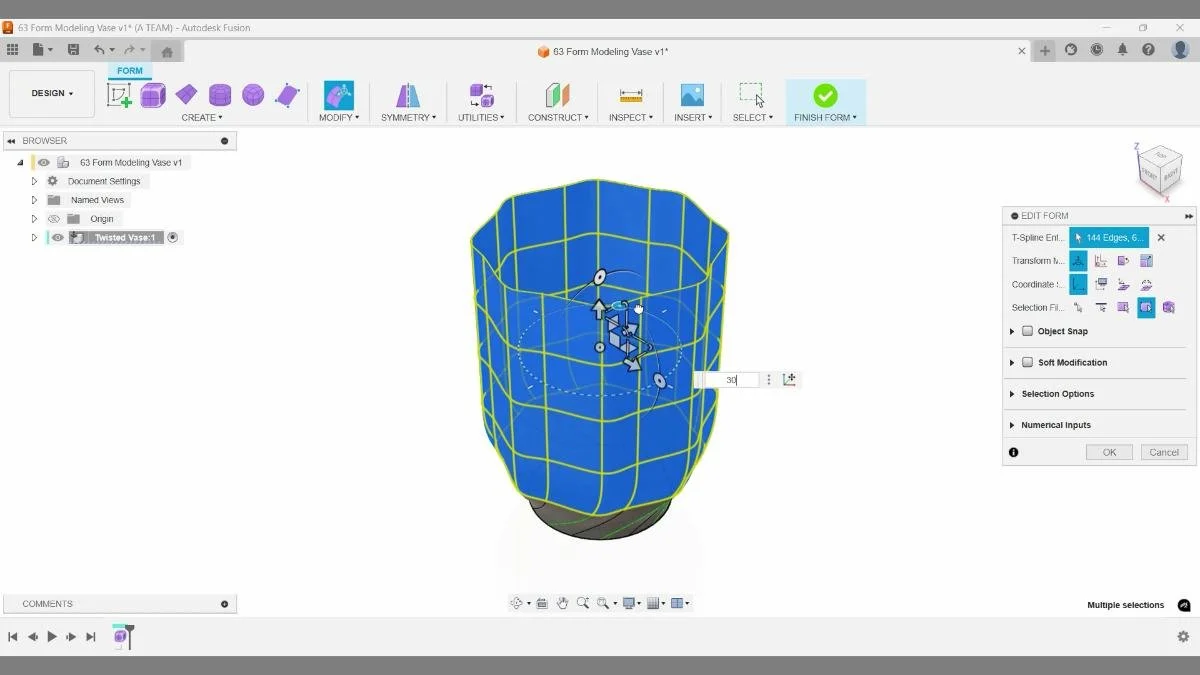Click the Mirror symmetry tool icon
This screenshot has height=675, width=1200.
coord(408,95)
